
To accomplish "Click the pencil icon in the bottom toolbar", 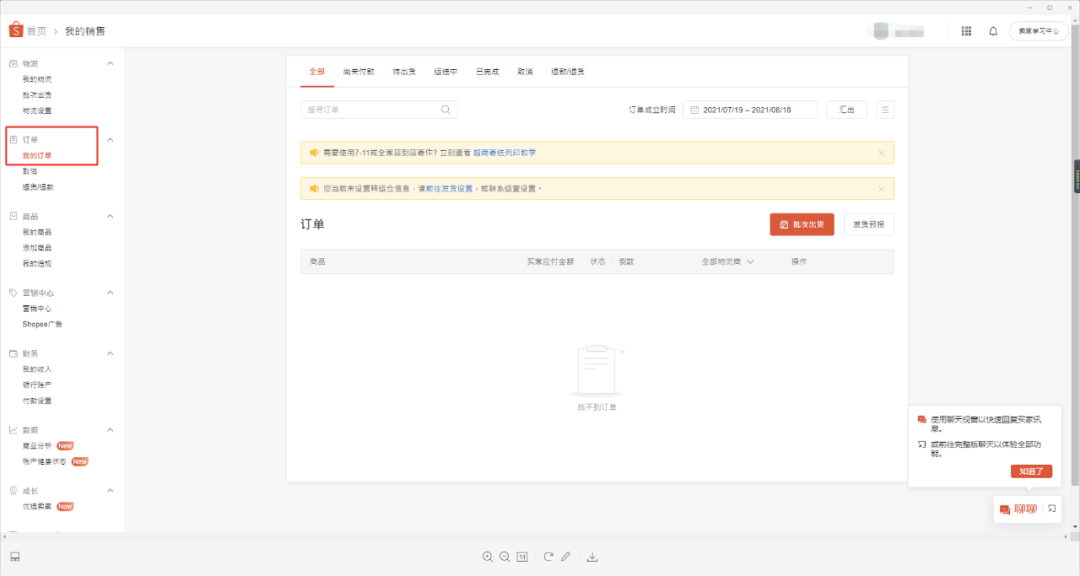I will pyautogui.click(x=566, y=557).
